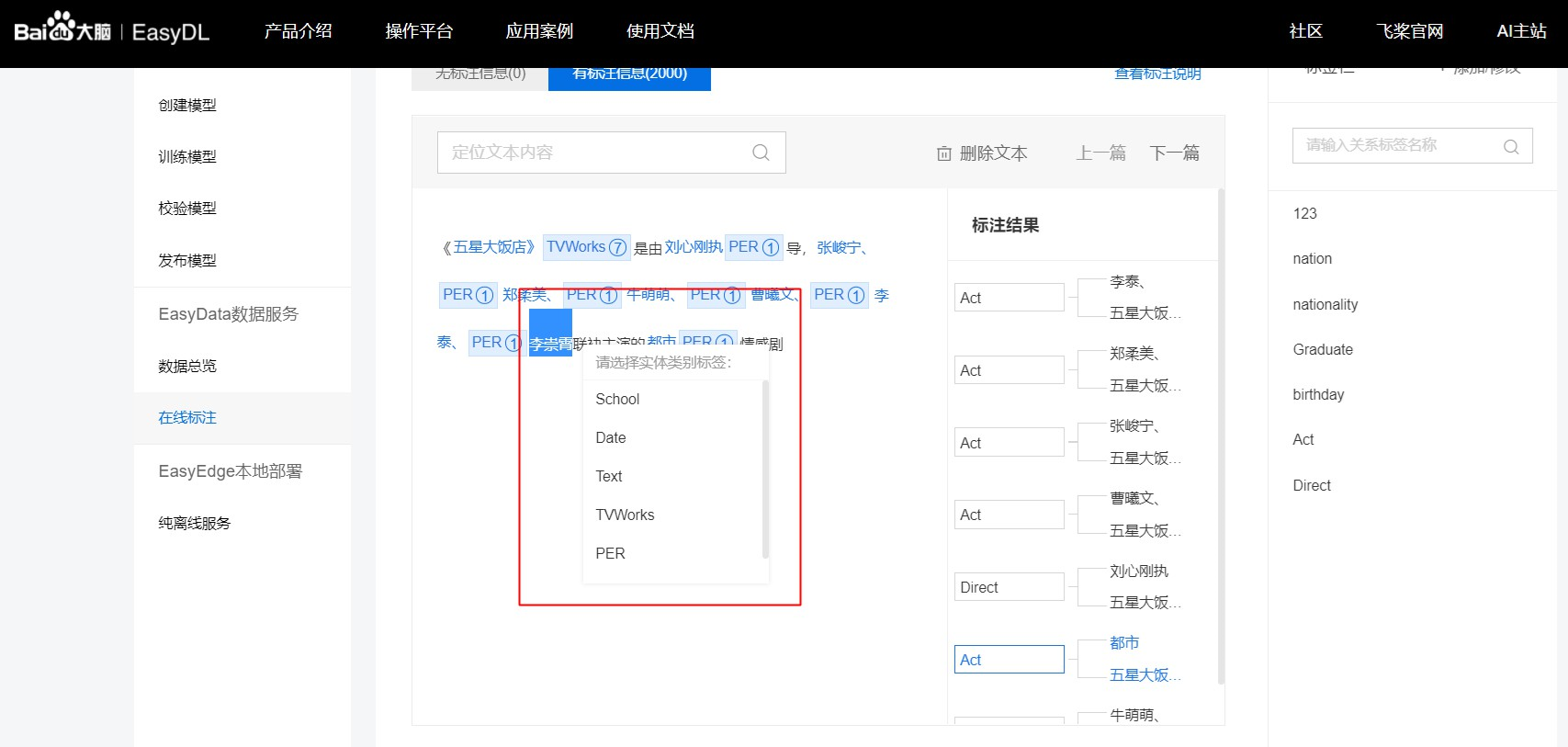This screenshot has width=1568, height=747.
Task: Select the 123 relation label
Action: [1304, 214]
